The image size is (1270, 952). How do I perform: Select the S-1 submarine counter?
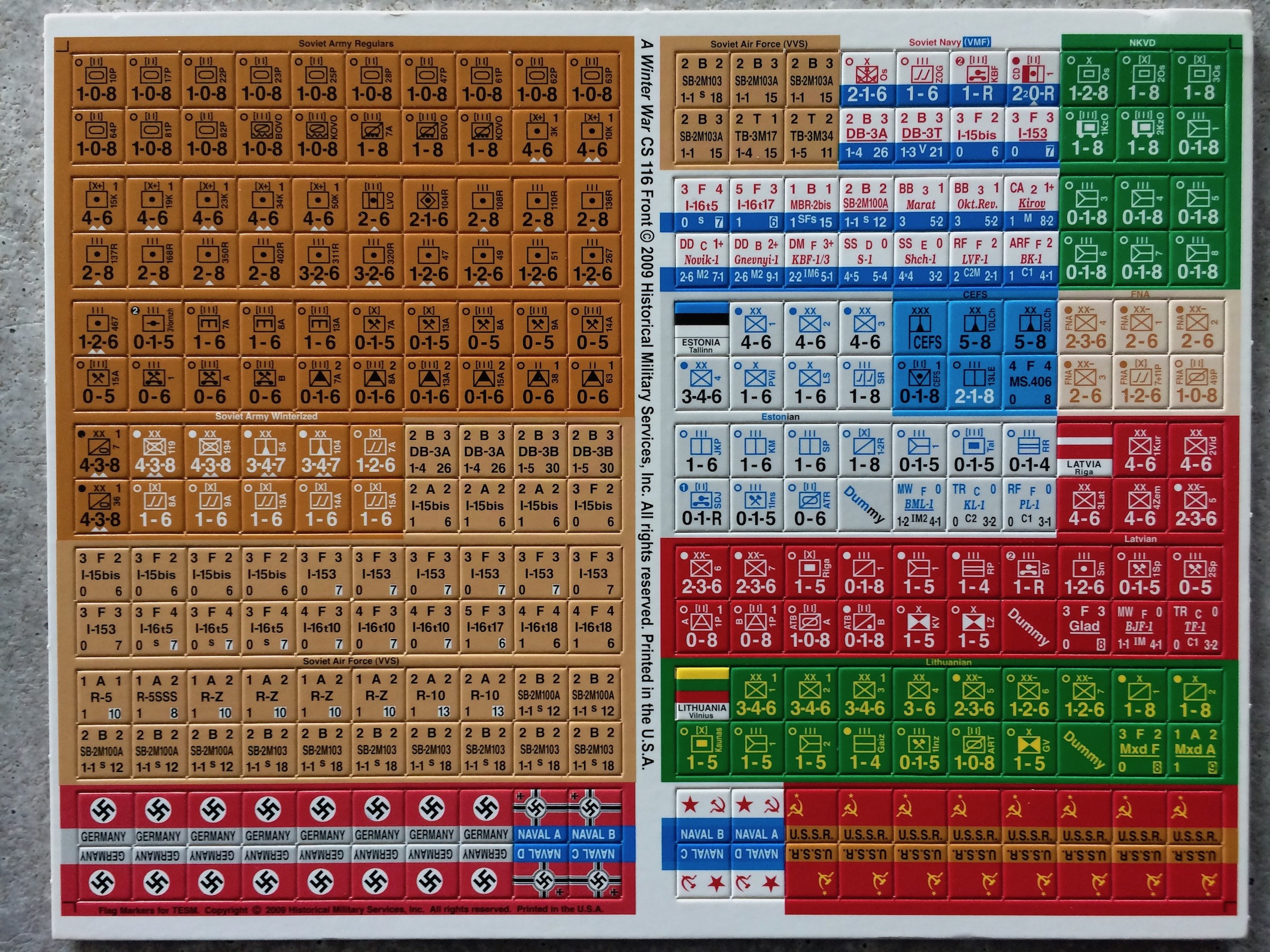point(865,260)
